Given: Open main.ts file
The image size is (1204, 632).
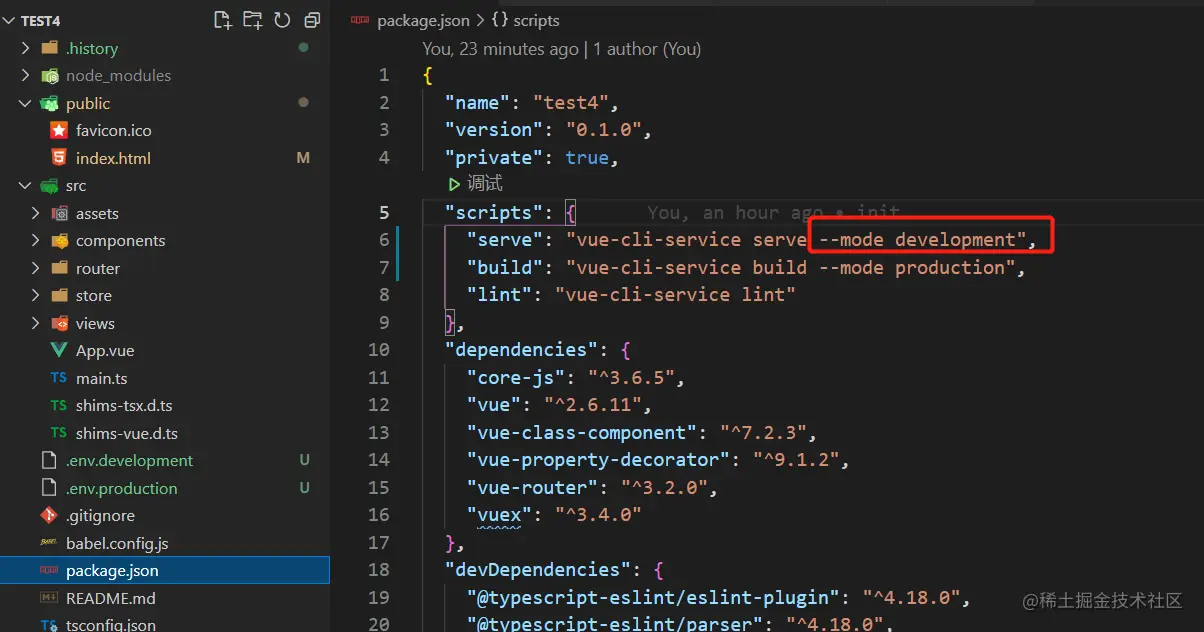Looking at the screenshot, I should click(x=101, y=379).
